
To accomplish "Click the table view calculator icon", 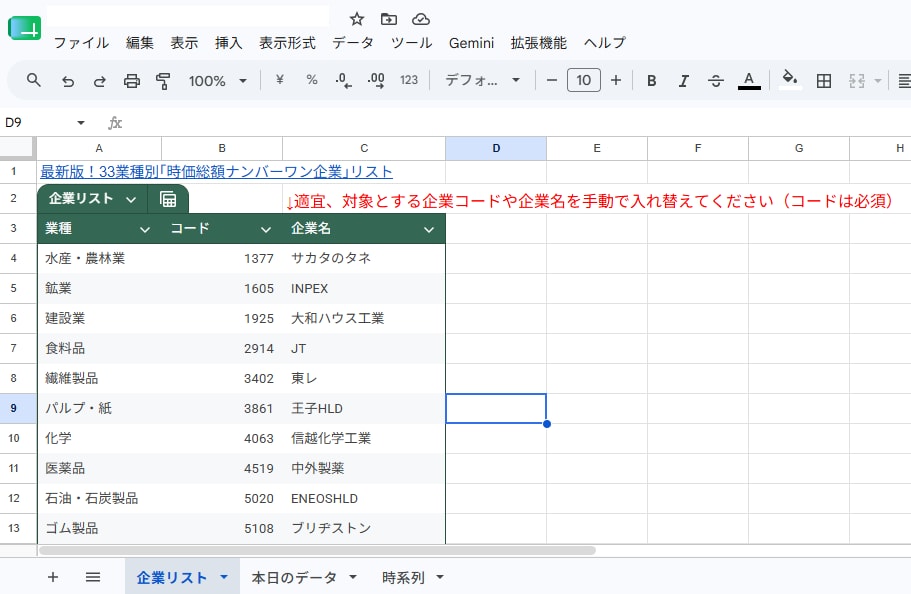I will [x=168, y=199].
